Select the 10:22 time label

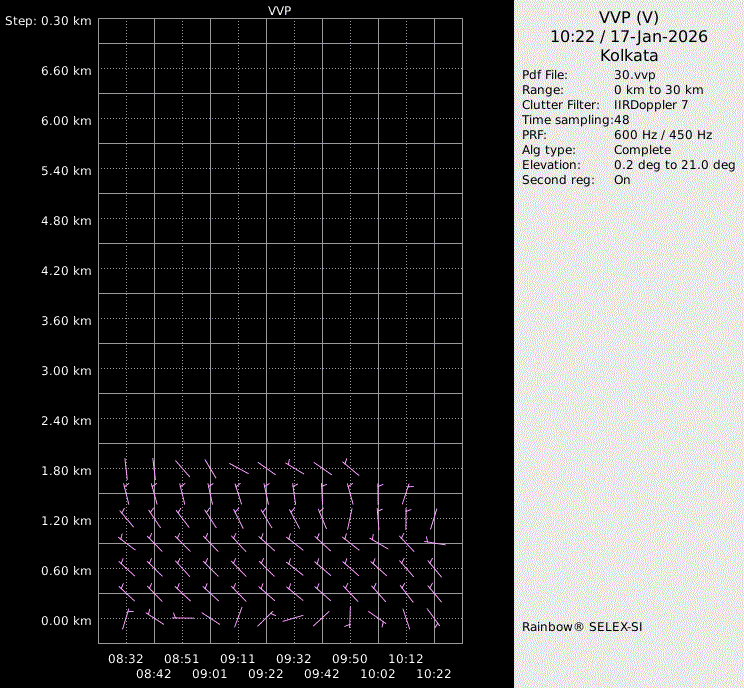(434, 675)
